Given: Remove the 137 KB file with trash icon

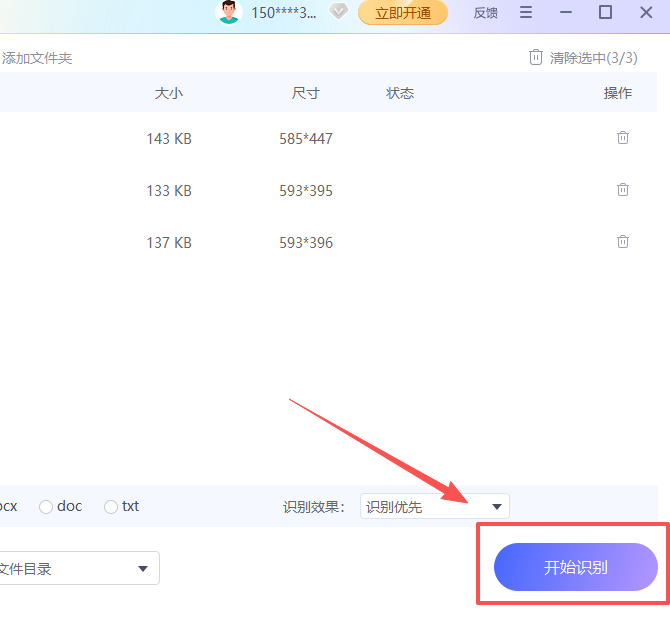Looking at the screenshot, I should coord(623,242).
